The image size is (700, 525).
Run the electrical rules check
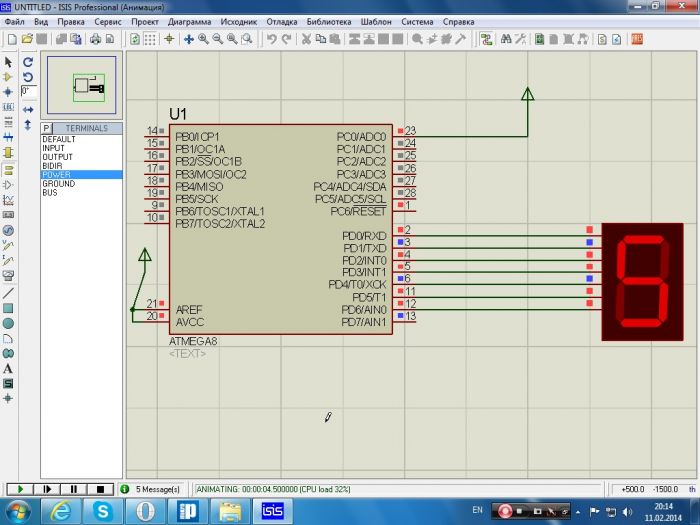616,39
